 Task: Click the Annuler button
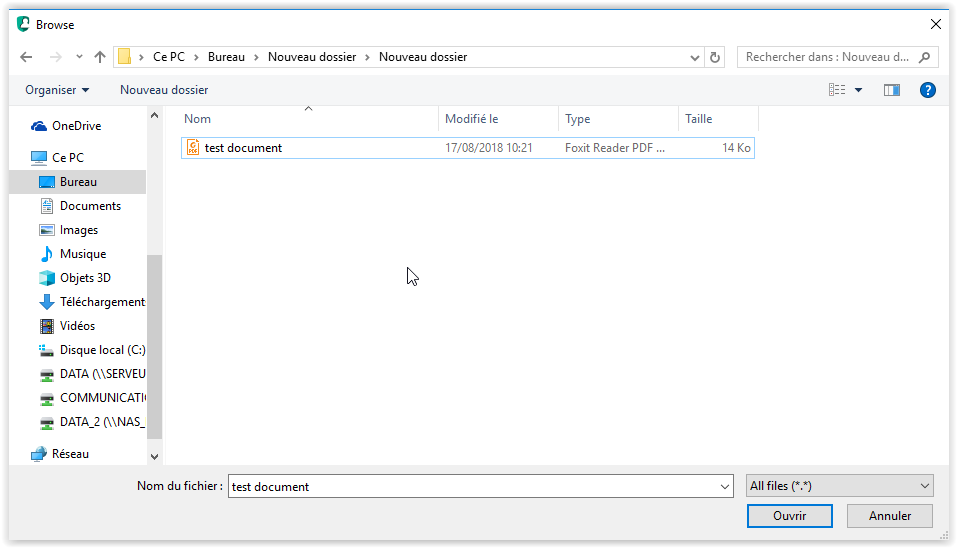(889, 516)
